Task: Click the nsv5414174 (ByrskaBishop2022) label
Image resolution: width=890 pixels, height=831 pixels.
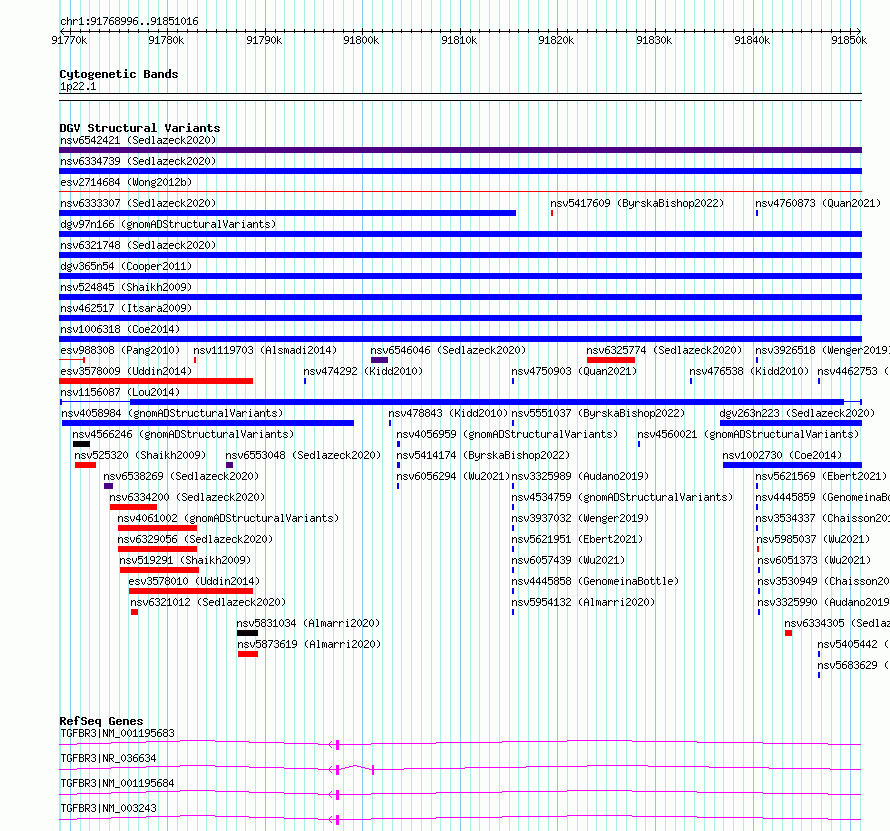Action: click(483, 455)
